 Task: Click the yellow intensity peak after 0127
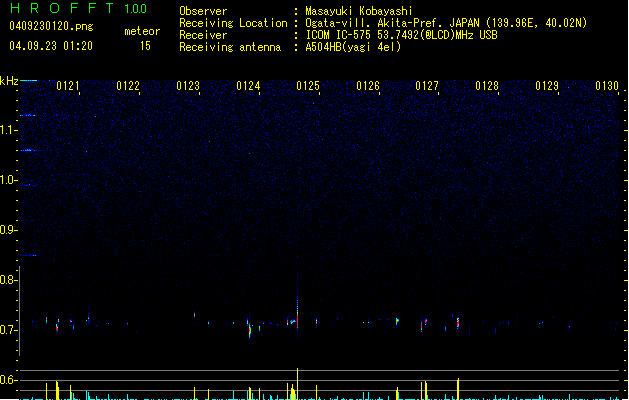(458, 388)
